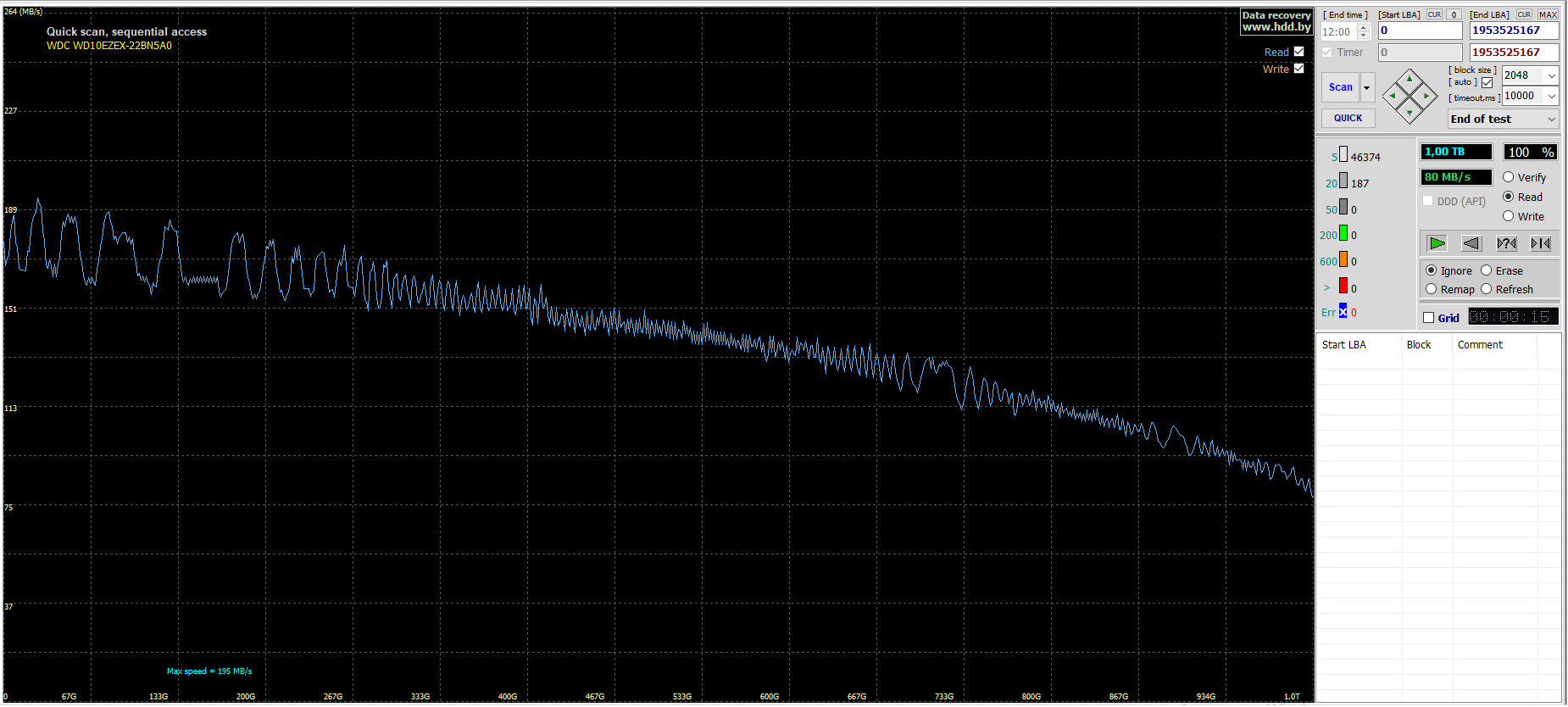Select the Verify radio button
This screenshot has width=1568, height=707.
coord(1508,177)
